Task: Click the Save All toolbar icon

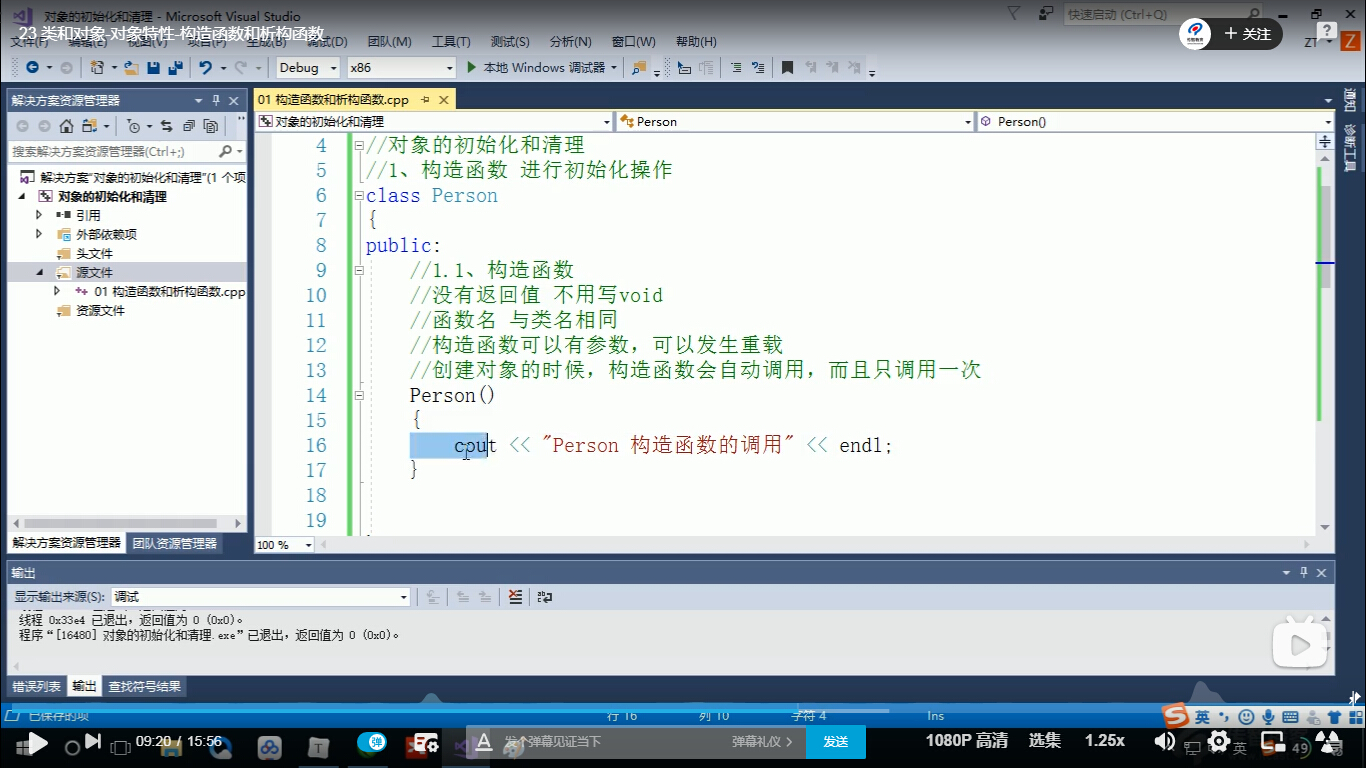Action: click(x=175, y=68)
